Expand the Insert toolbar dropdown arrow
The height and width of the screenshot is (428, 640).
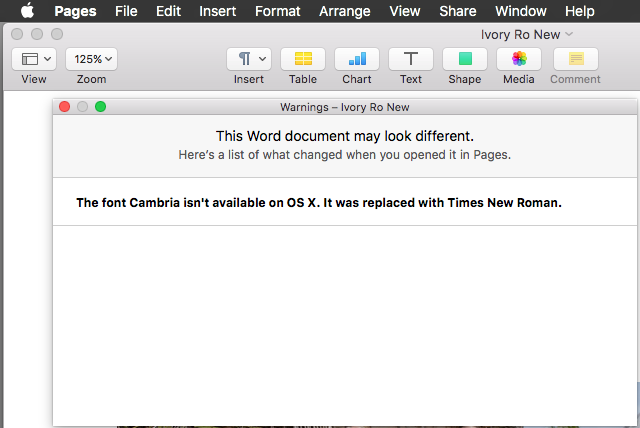[x=262, y=59]
